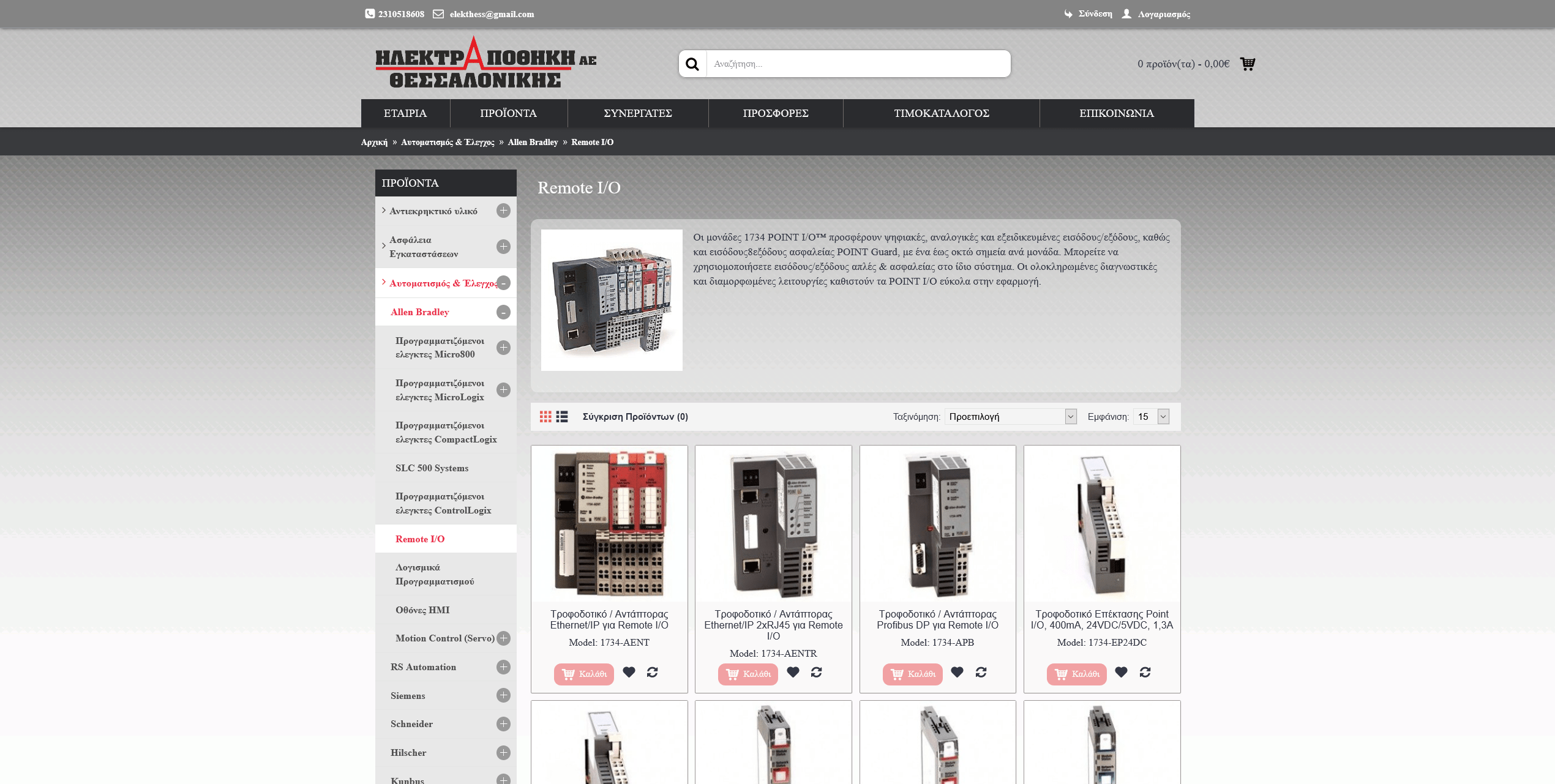This screenshot has height=784, width=1555.
Task: Expand the MicroLogix controllers subcategory
Action: [x=503, y=390]
